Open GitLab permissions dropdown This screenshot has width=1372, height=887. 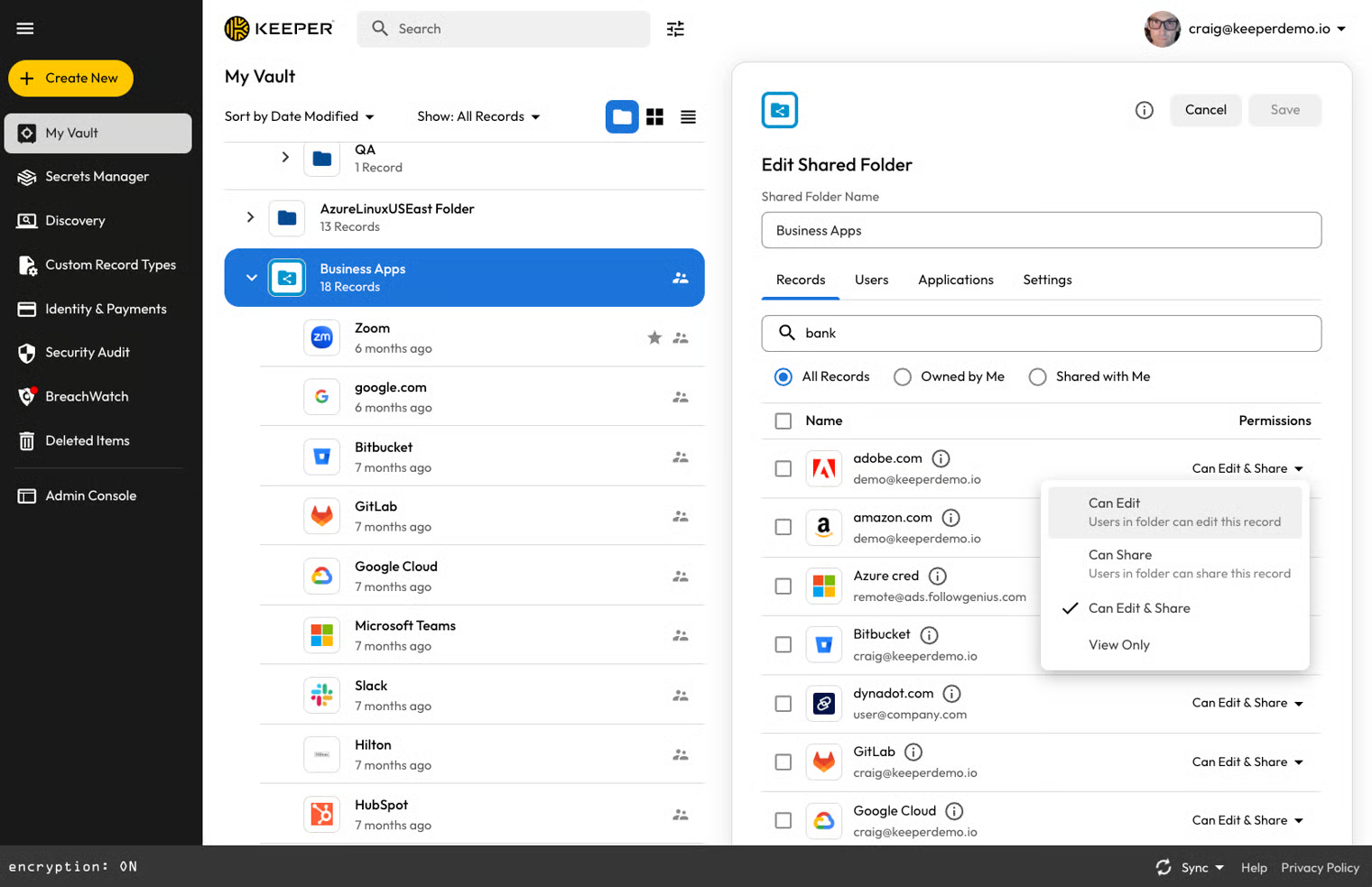tap(1247, 762)
